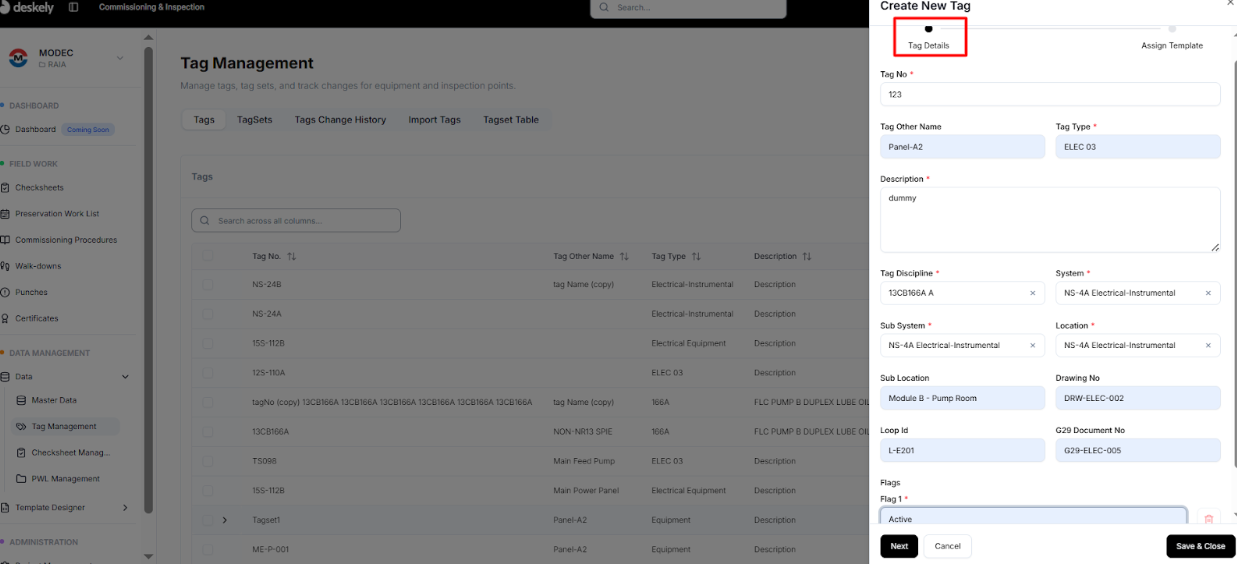The height and width of the screenshot is (564, 1237).
Task: Click the Punches icon in sidebar
Action: click(5, 292)
